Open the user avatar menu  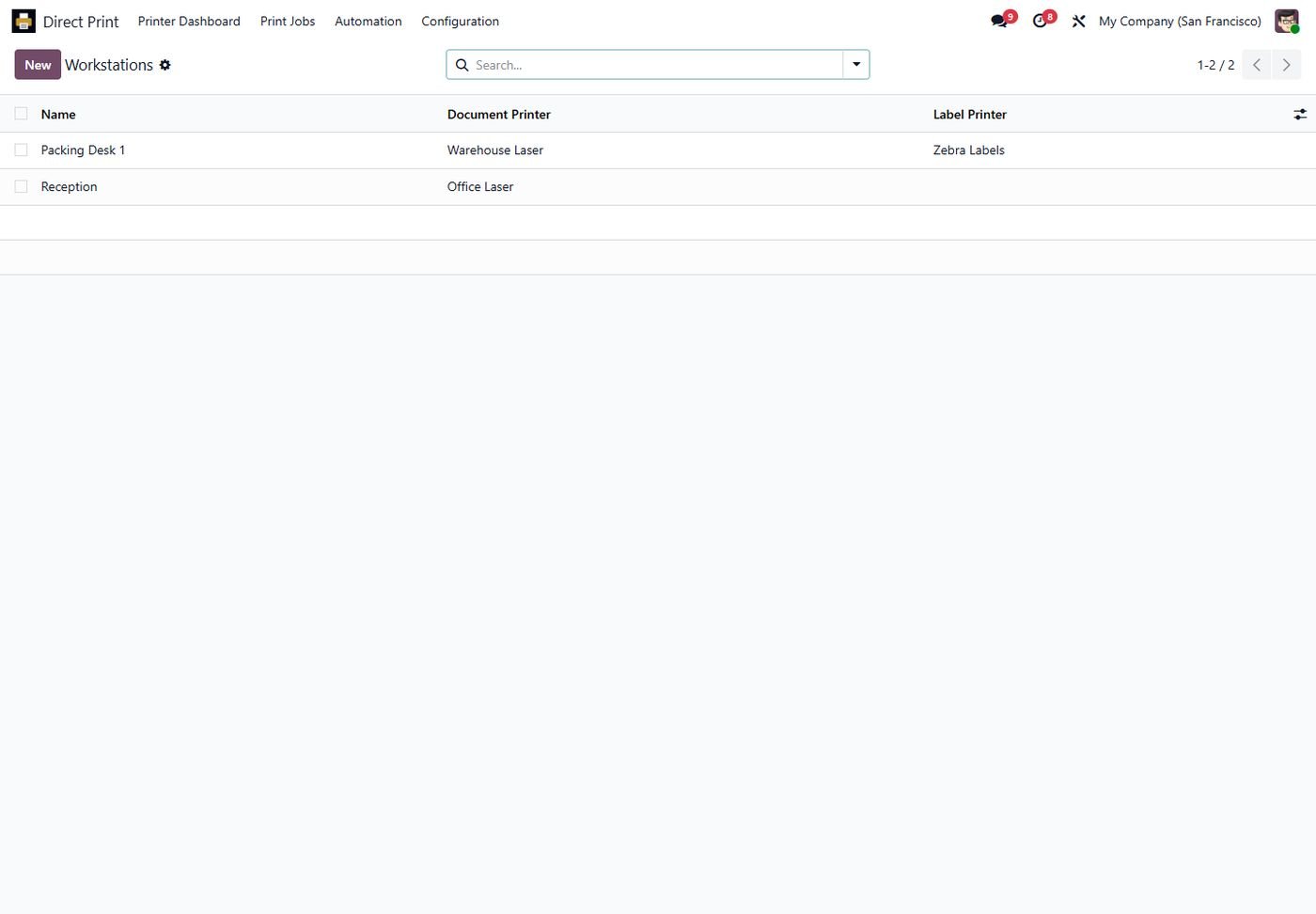pos(1287,21)
